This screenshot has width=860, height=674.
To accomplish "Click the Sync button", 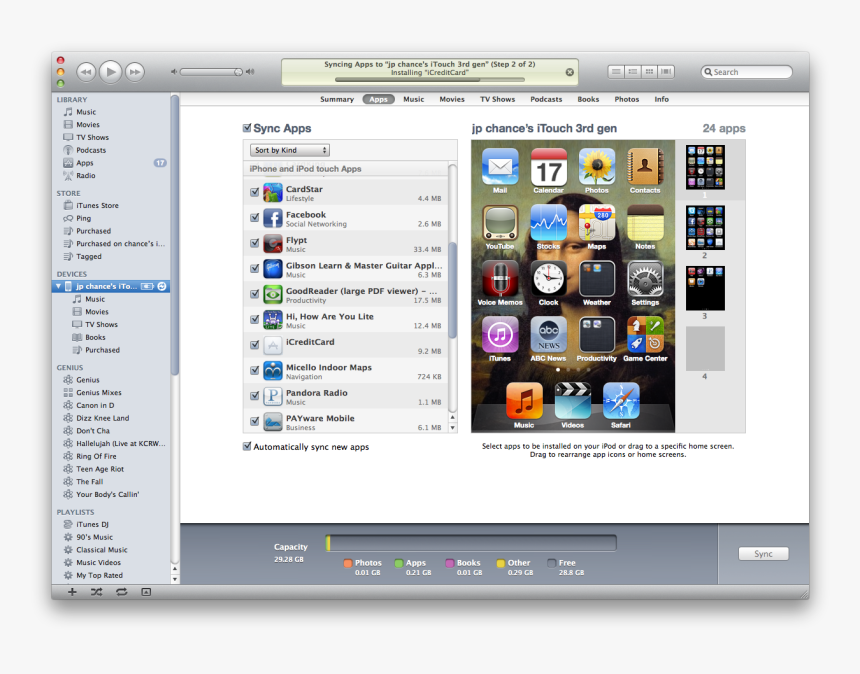I will tap(763, 553).
